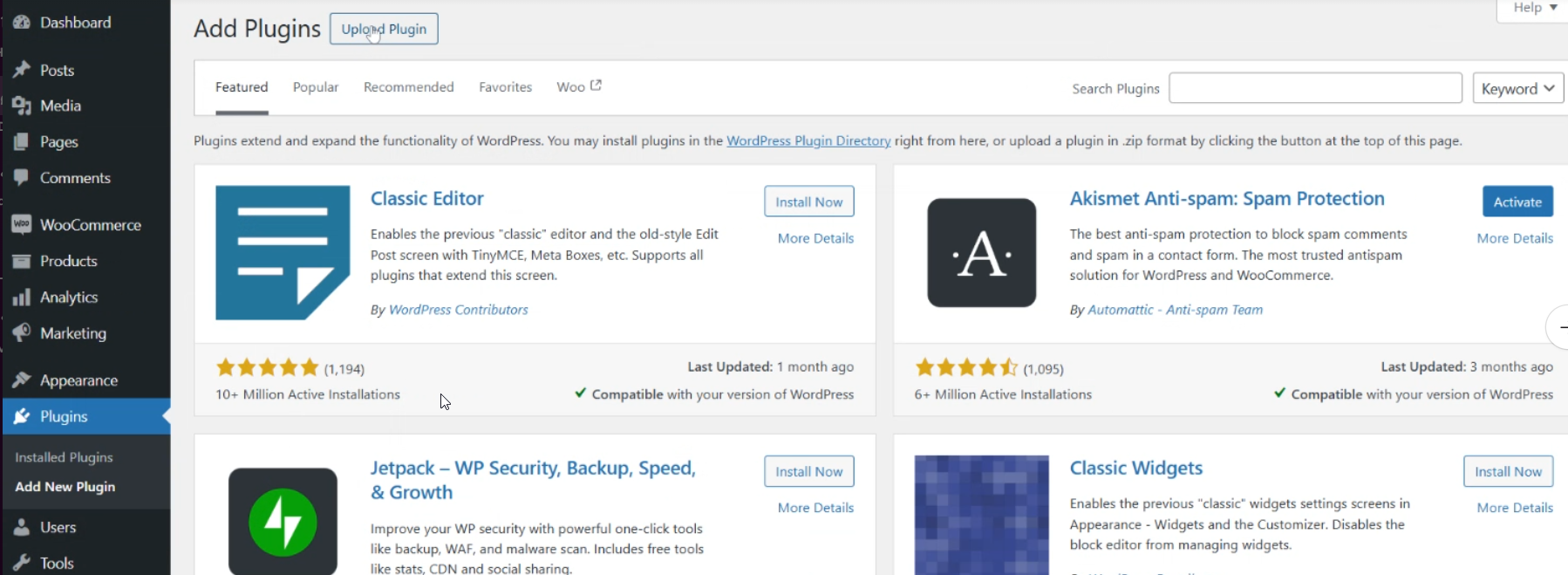Switch to the Recommended tab
Viewport: 1568px width, 575px height.
[409, 87]
